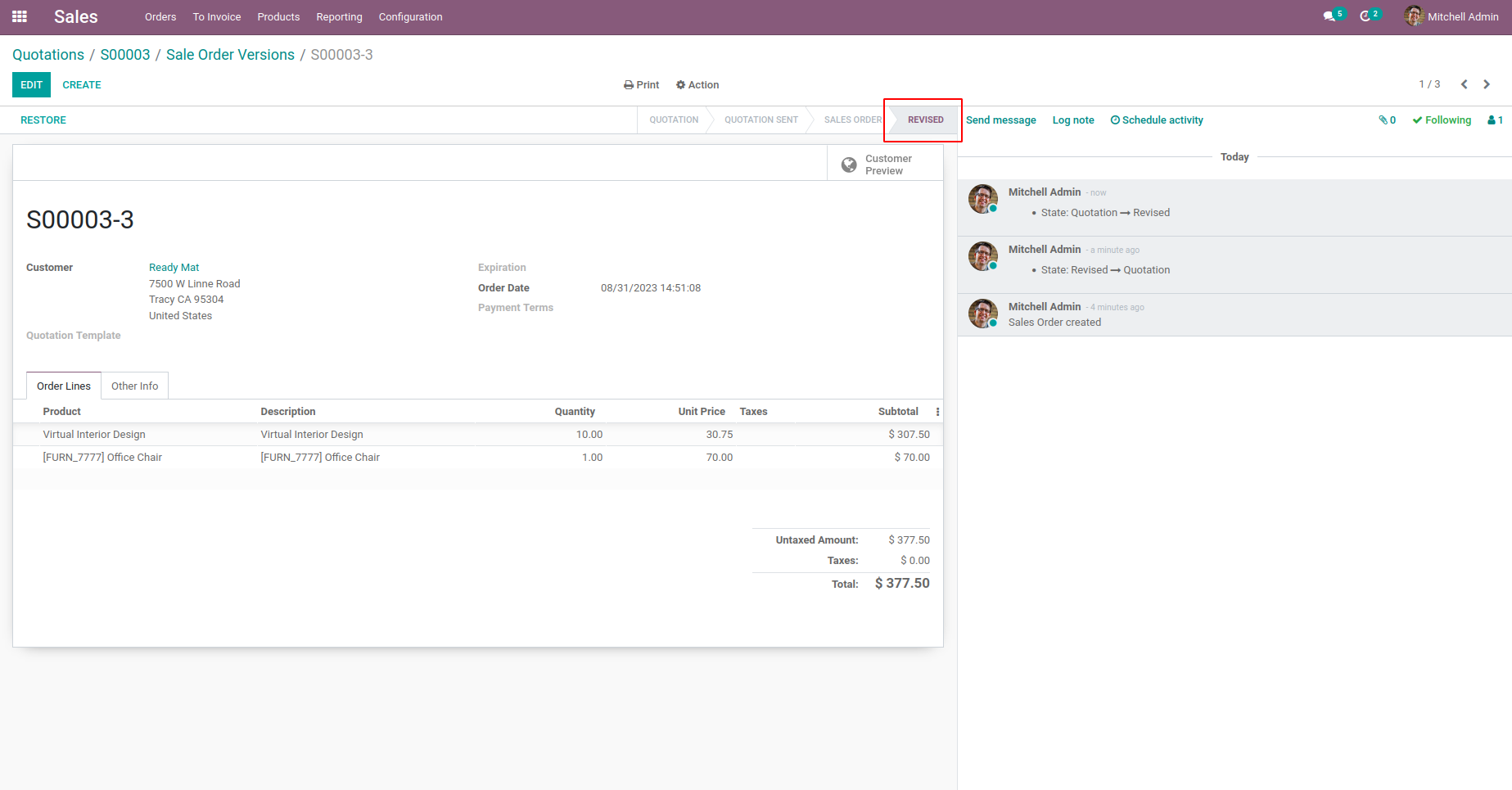Click the 30.75 unit price cell
1512x790 pixels.
coord(720,435)
